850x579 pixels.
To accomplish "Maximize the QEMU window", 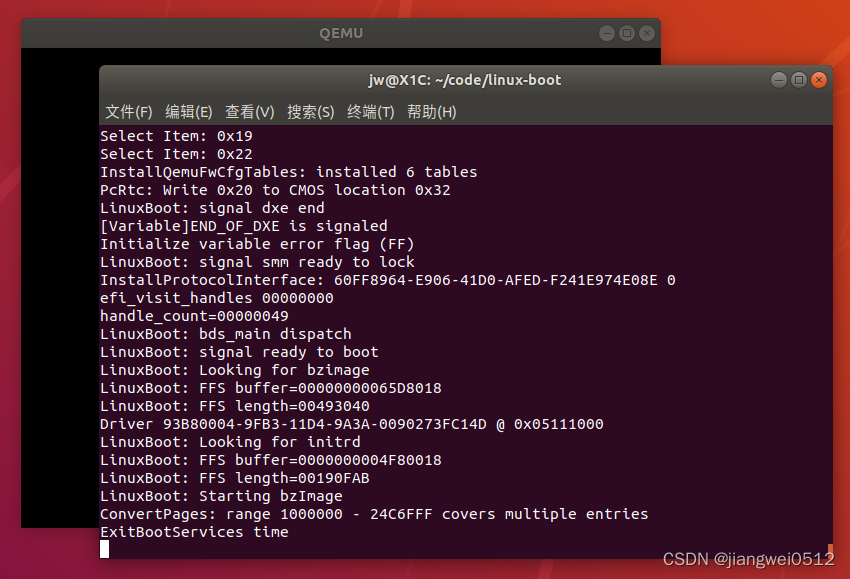I will [627, 34].
